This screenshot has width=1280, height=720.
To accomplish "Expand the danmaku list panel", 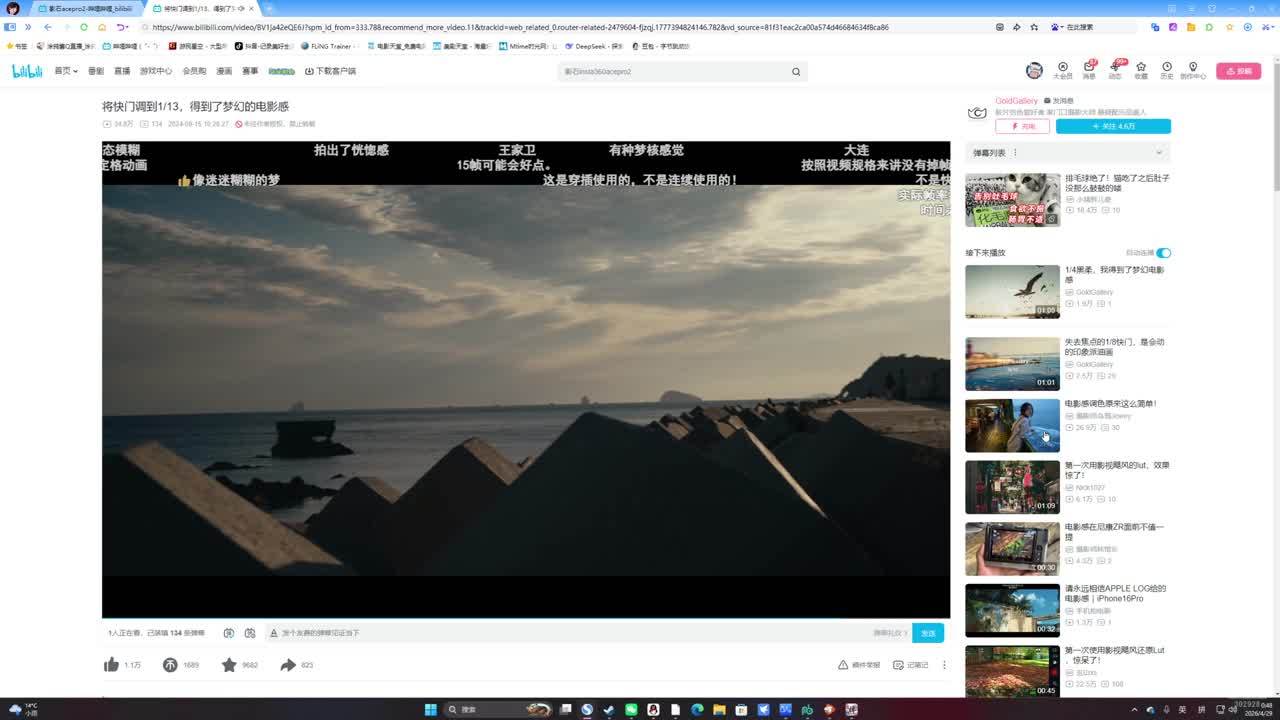I will (x=1159, y=153).
